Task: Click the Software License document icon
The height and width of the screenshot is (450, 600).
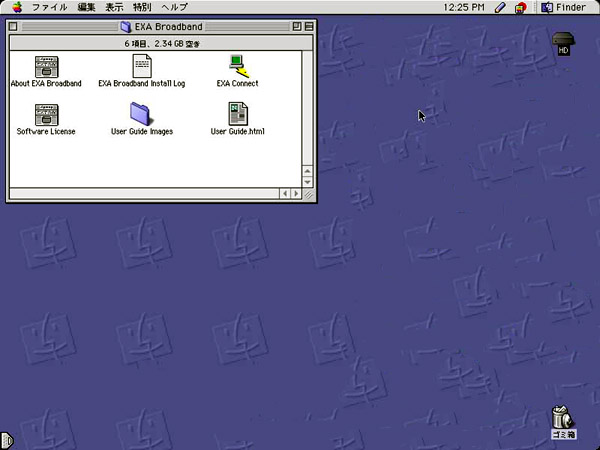Action: 46,114
